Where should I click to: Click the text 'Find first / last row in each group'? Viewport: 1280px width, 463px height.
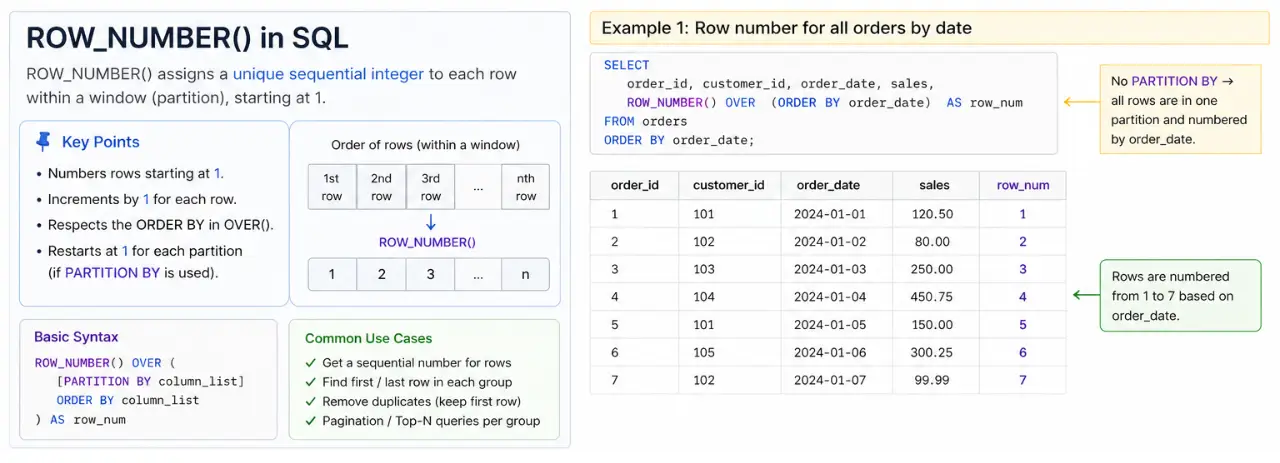tap(417, 382)
